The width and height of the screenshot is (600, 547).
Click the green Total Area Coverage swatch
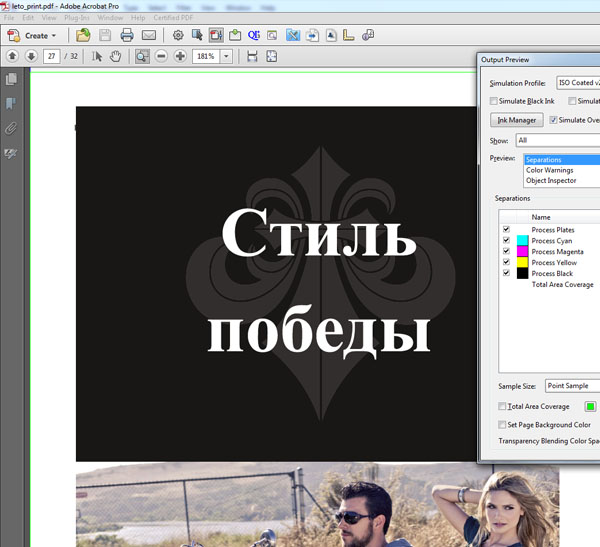click(590, 406)
